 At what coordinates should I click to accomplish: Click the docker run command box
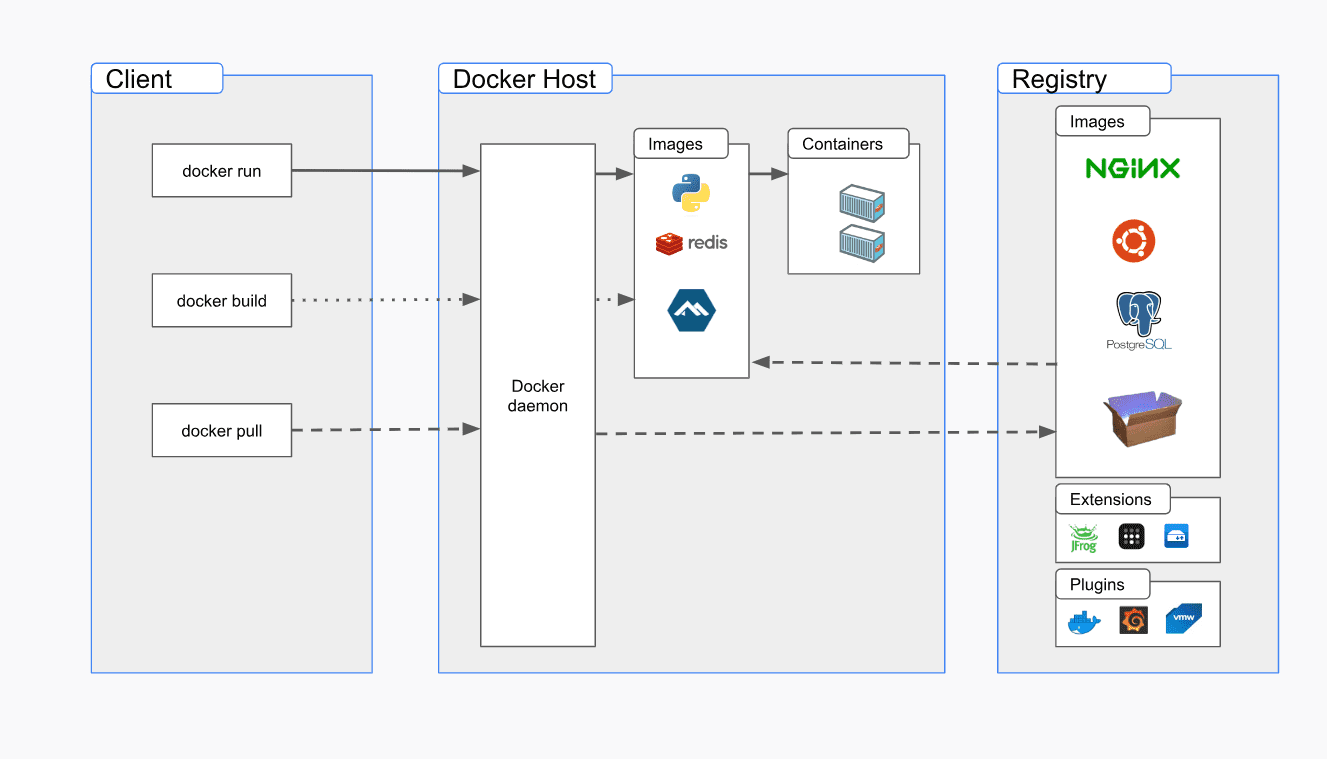[222, 170]
